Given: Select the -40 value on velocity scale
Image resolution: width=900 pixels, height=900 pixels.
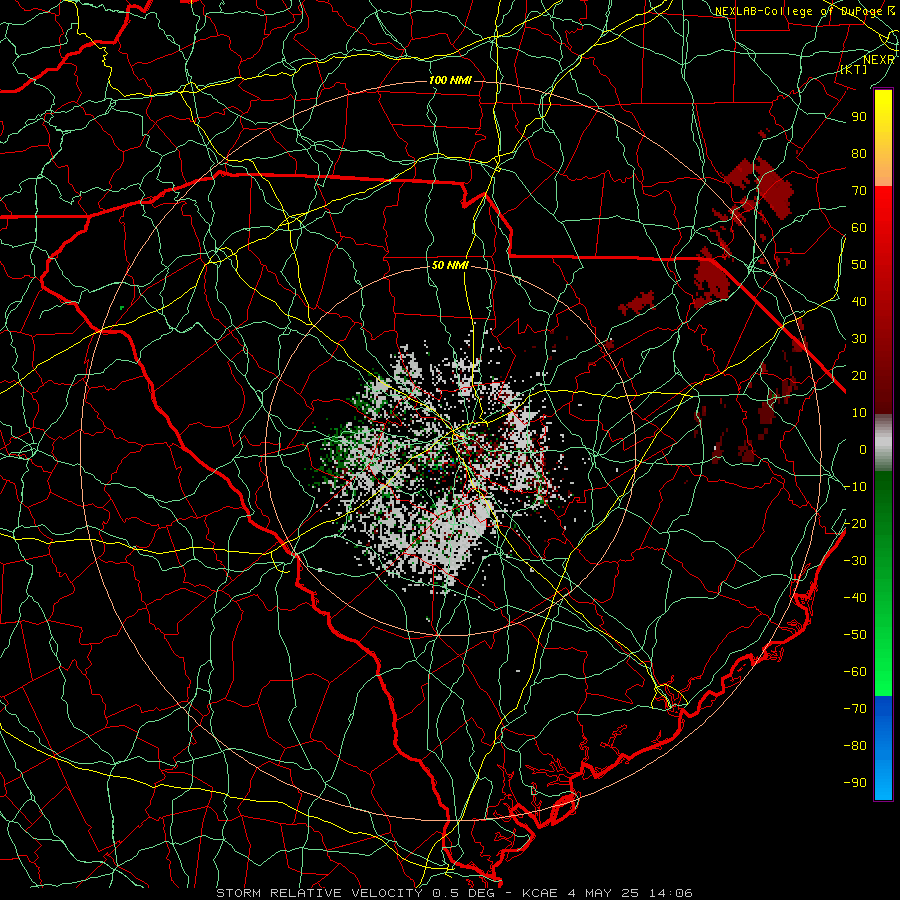Looking at the screenshot, I should (x=855, y=598).
